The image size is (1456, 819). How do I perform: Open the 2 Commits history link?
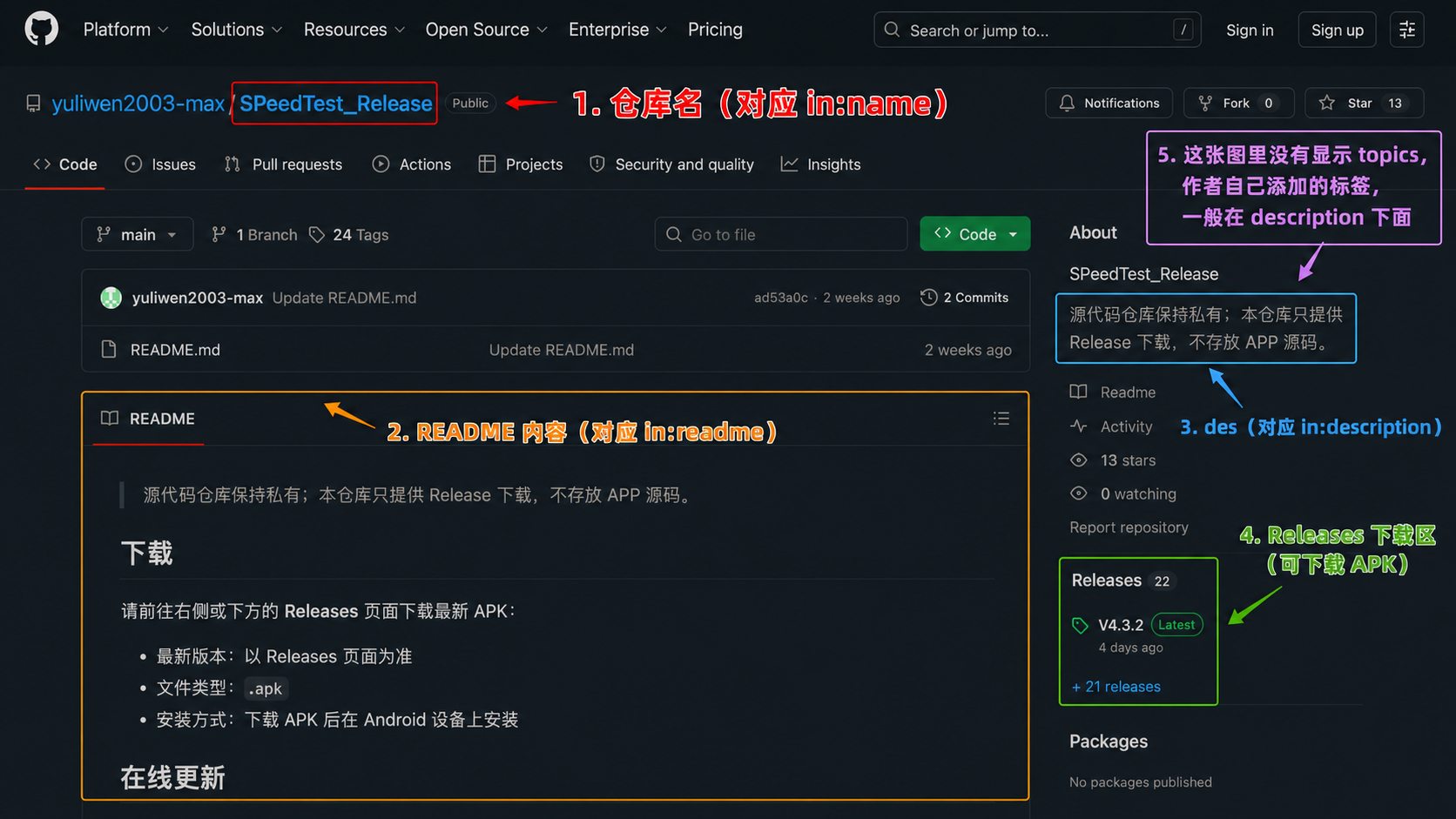click(964, 298)
